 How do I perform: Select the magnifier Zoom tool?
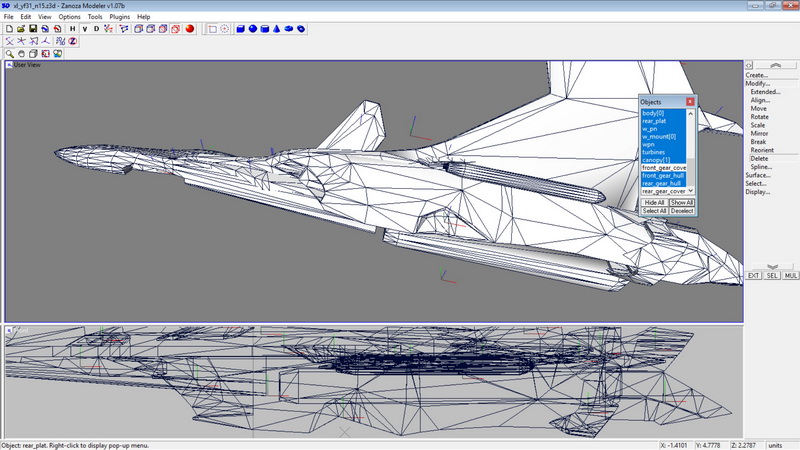[9, 54]
